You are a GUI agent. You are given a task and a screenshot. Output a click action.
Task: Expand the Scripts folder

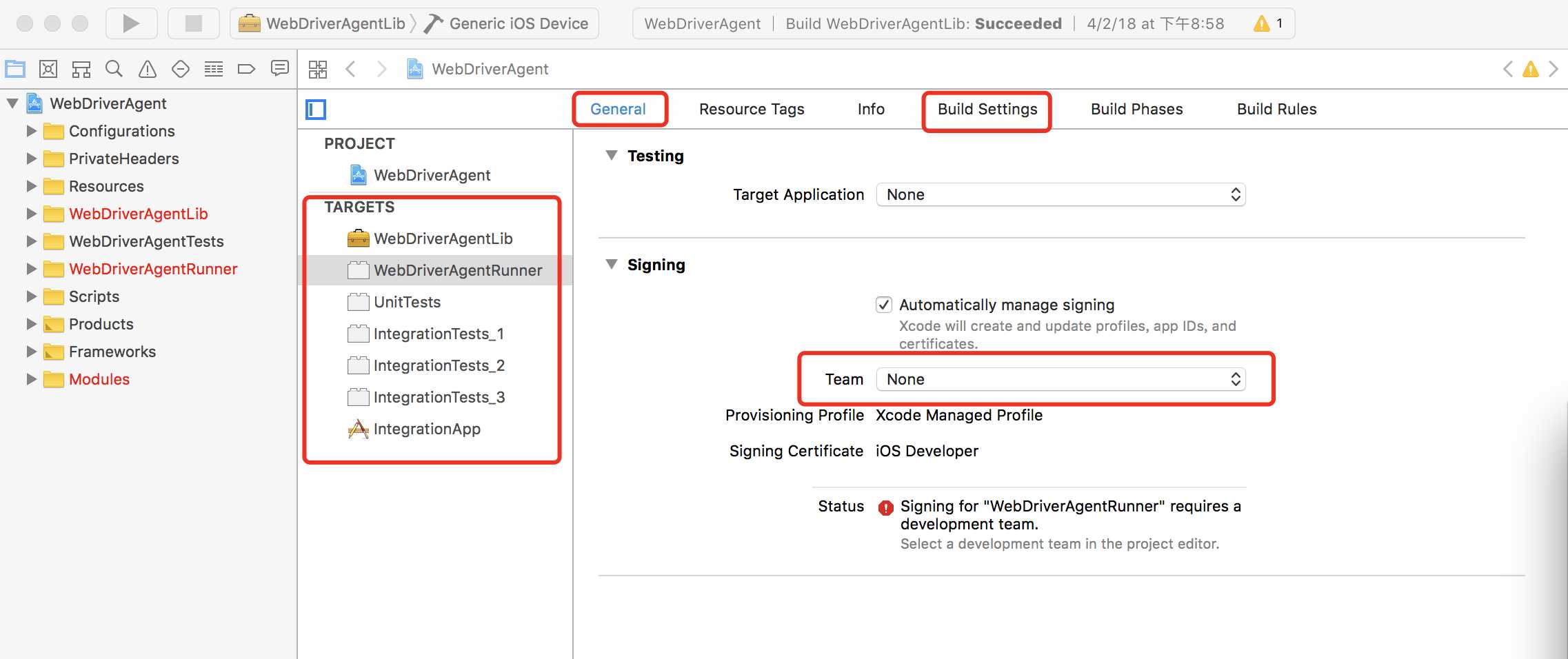point(31,296)
